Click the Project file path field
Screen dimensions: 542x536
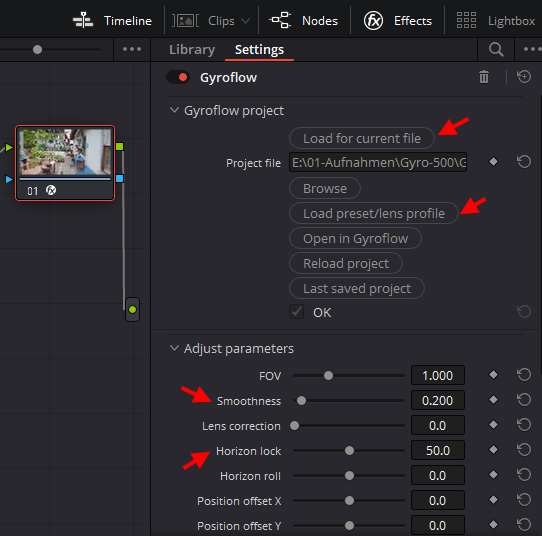click(x=378, y=162)
